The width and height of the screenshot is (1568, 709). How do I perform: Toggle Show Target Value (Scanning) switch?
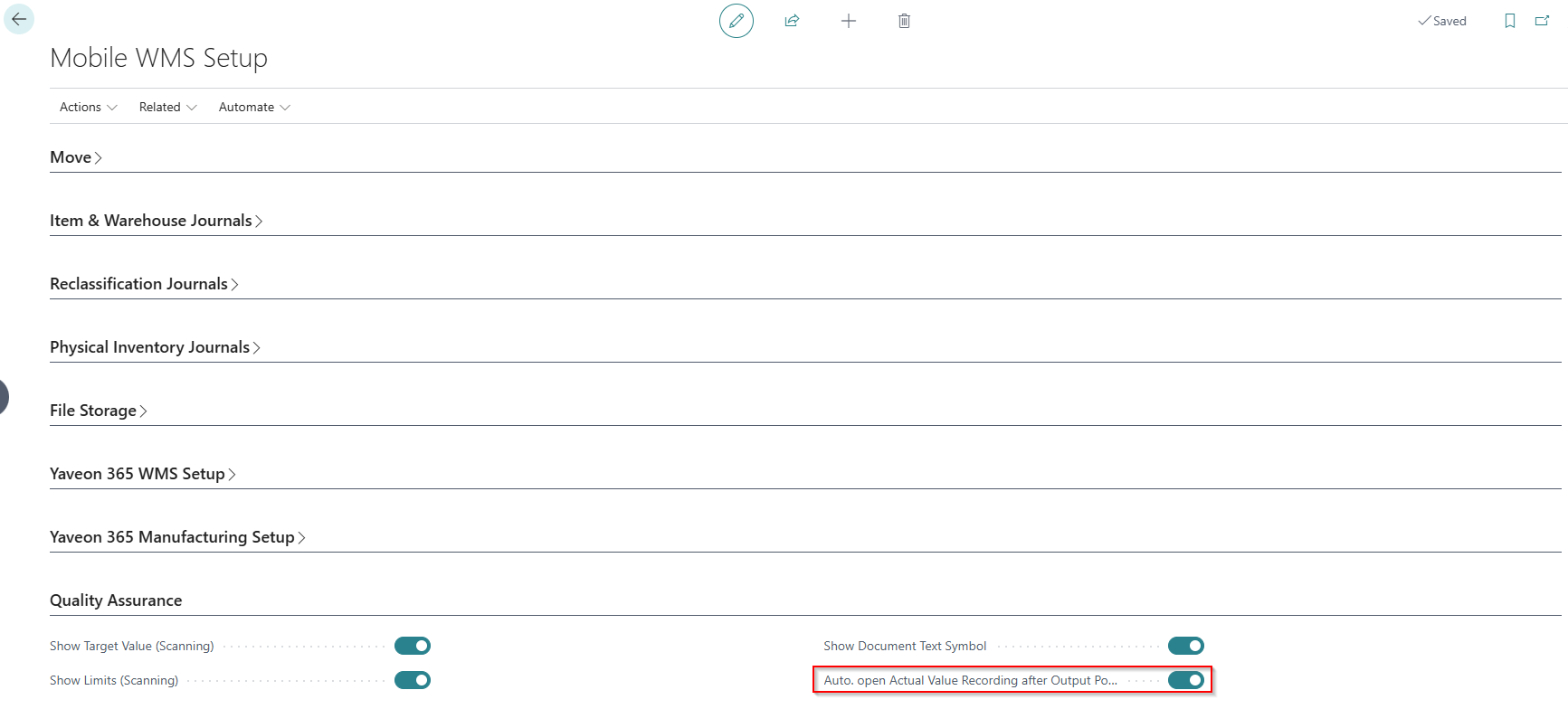(x=413, y=646)
